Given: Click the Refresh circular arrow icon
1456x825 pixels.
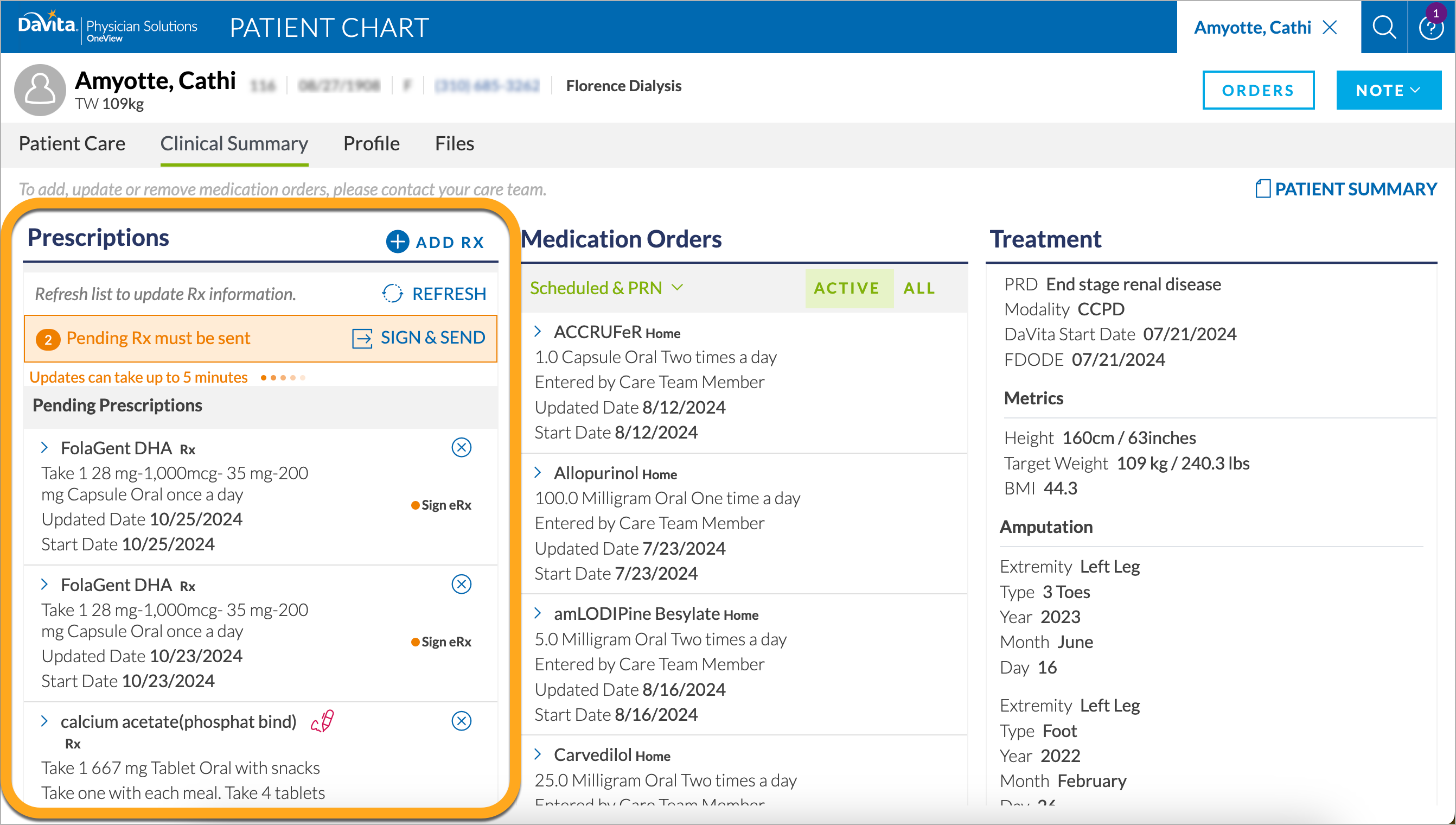Looking at the screenshot, I should [392, 294].
